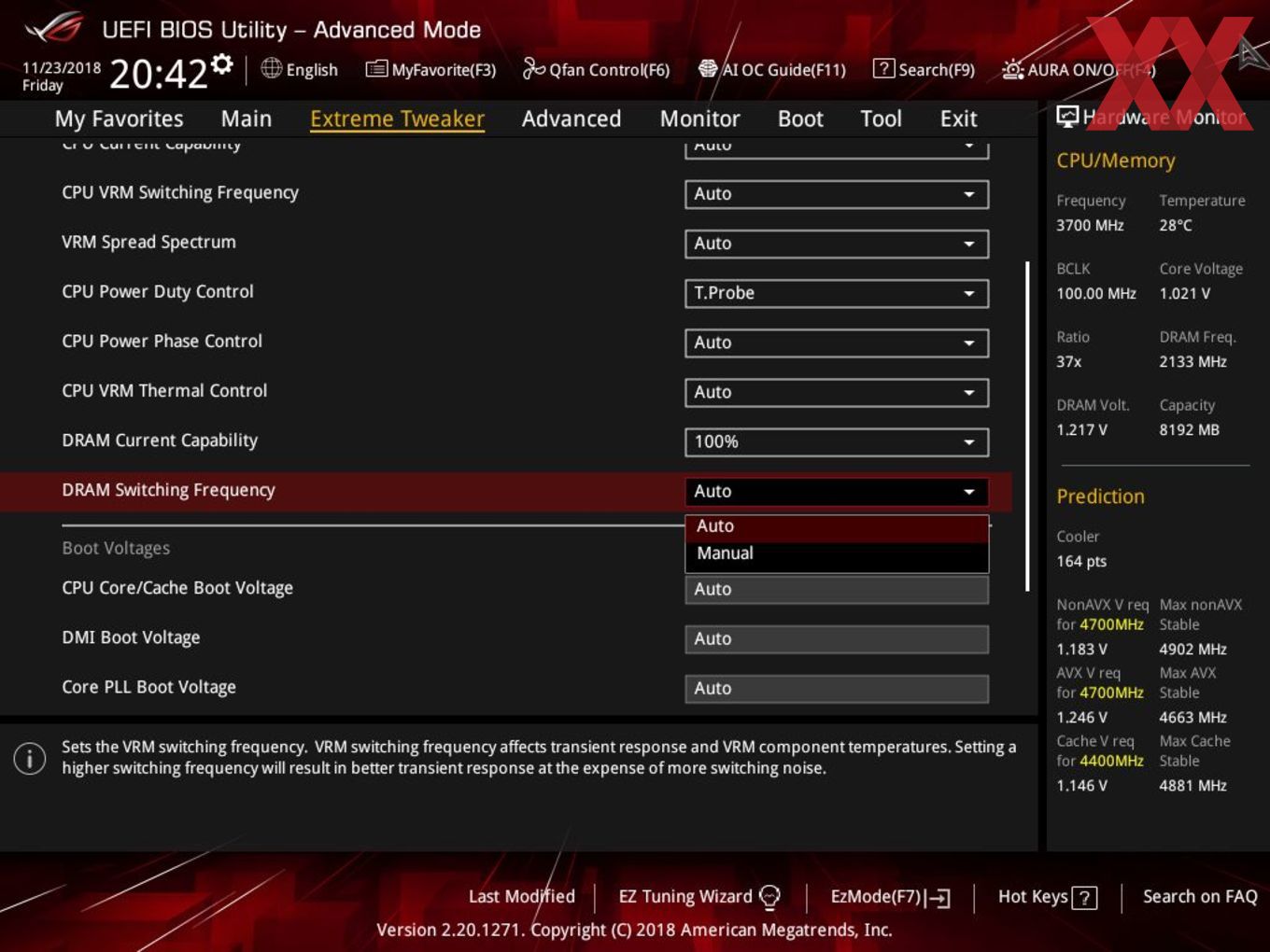The width and height of the screenshot is (1270, 952).
Task: Launch AI OC Guide(F11) label
Action: [783, 70]
